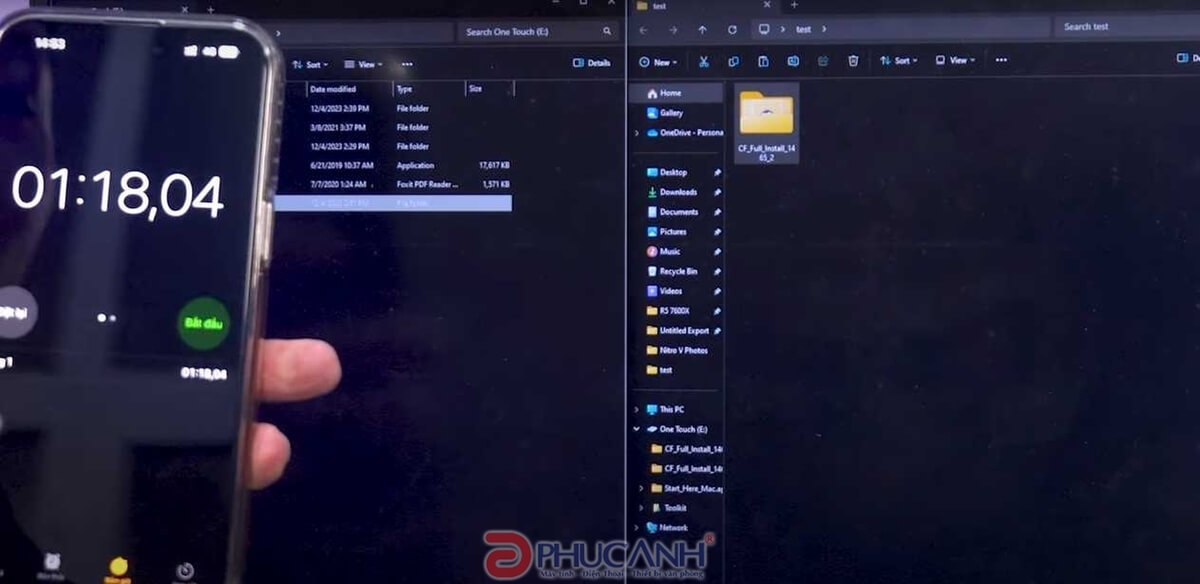Toggle the Details pane in One Touch window
1200x584 pixels.
coord(592,63)
